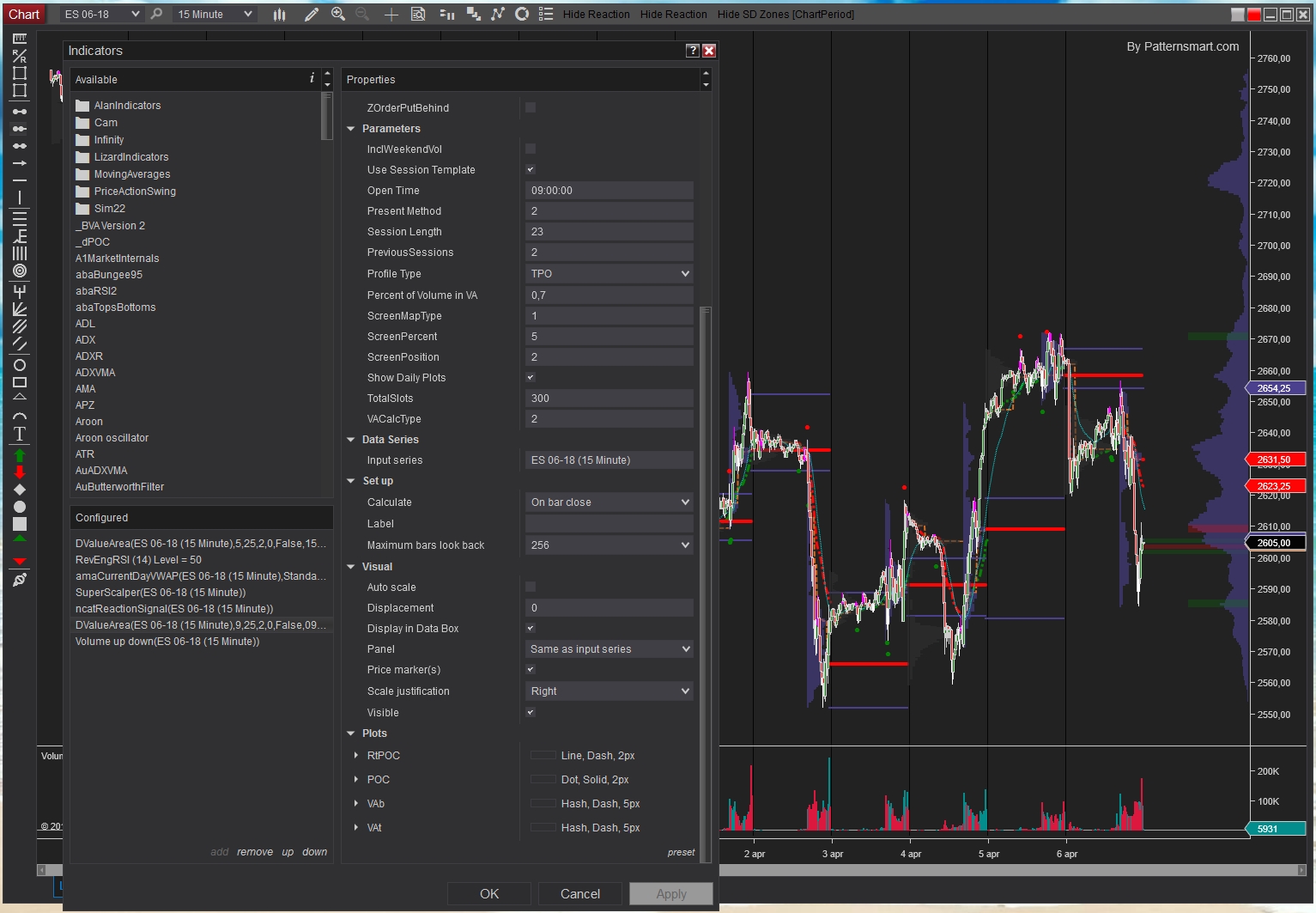Toggle the ZOrderPutBehind checkbox

click(531, 107)
